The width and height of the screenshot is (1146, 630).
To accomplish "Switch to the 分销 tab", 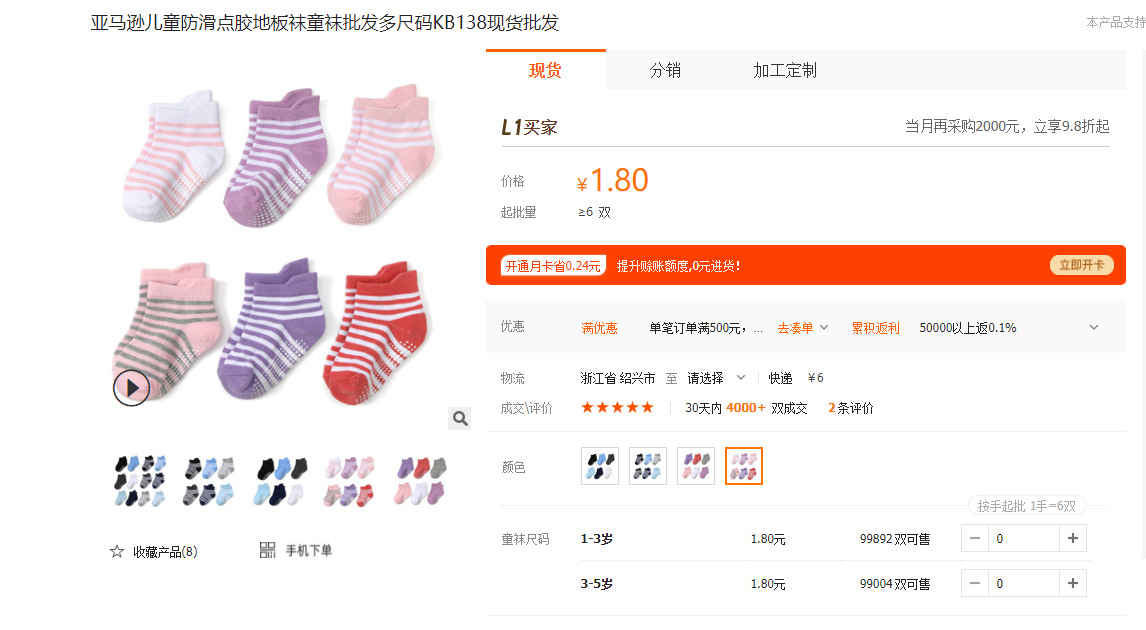I will coord(665,70).
